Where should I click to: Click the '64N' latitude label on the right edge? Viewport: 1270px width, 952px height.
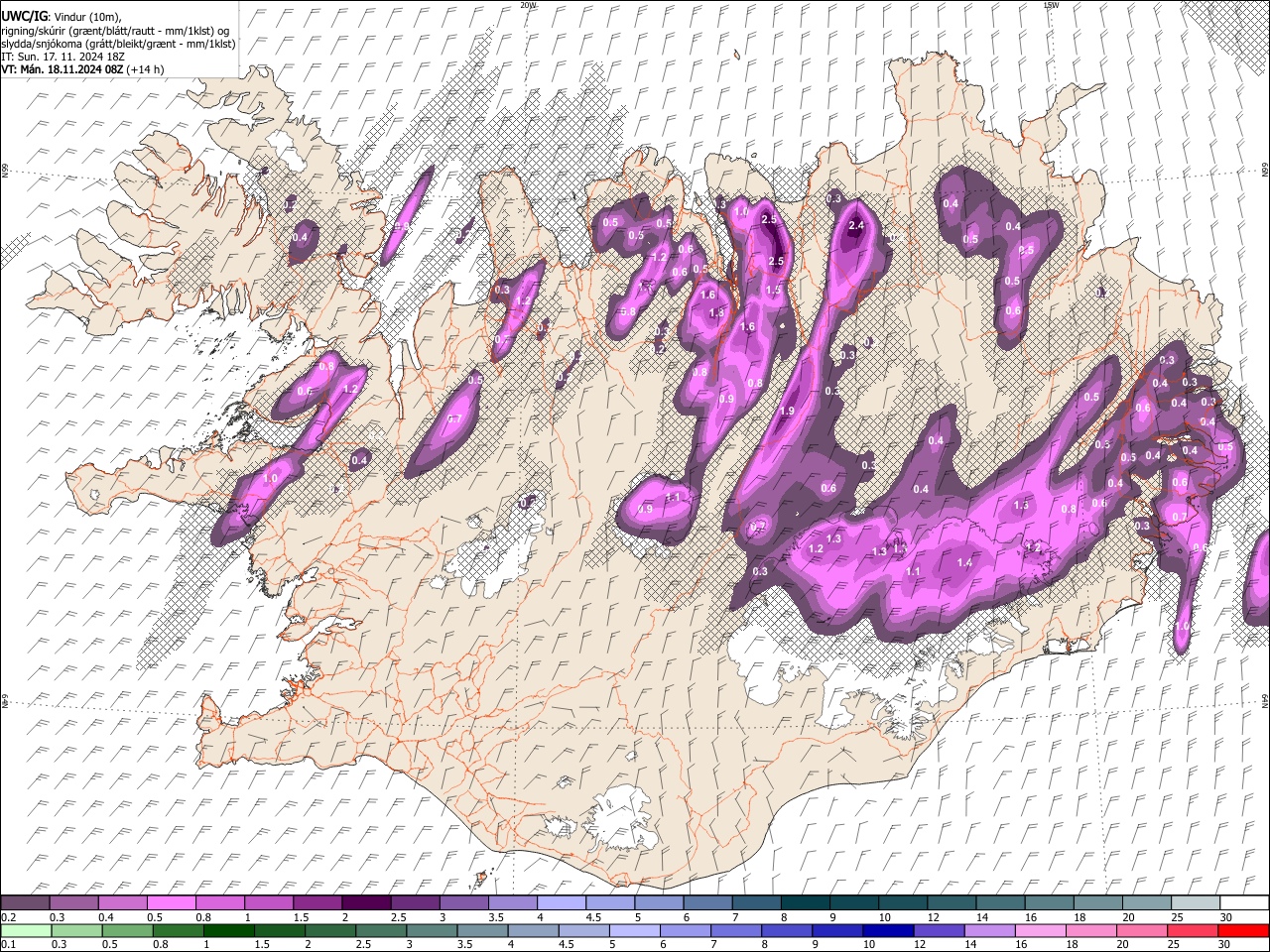pyautogui.click(x=1264, y=700)
